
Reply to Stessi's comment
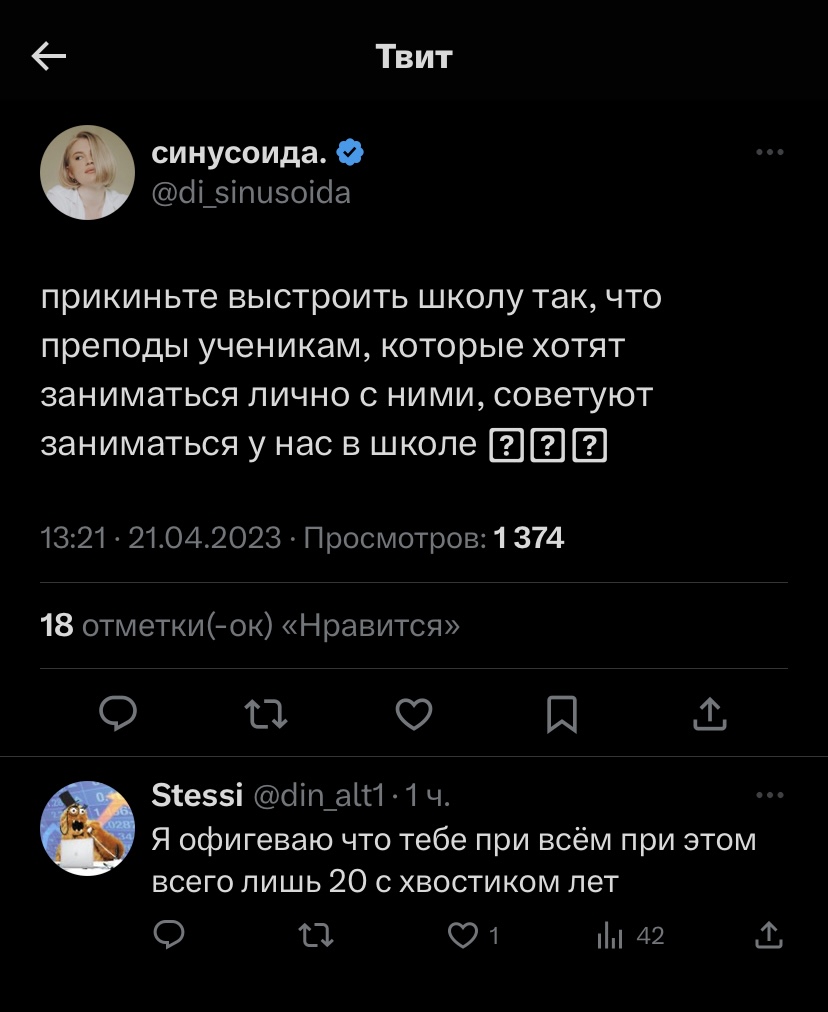[x=169, y=935]
